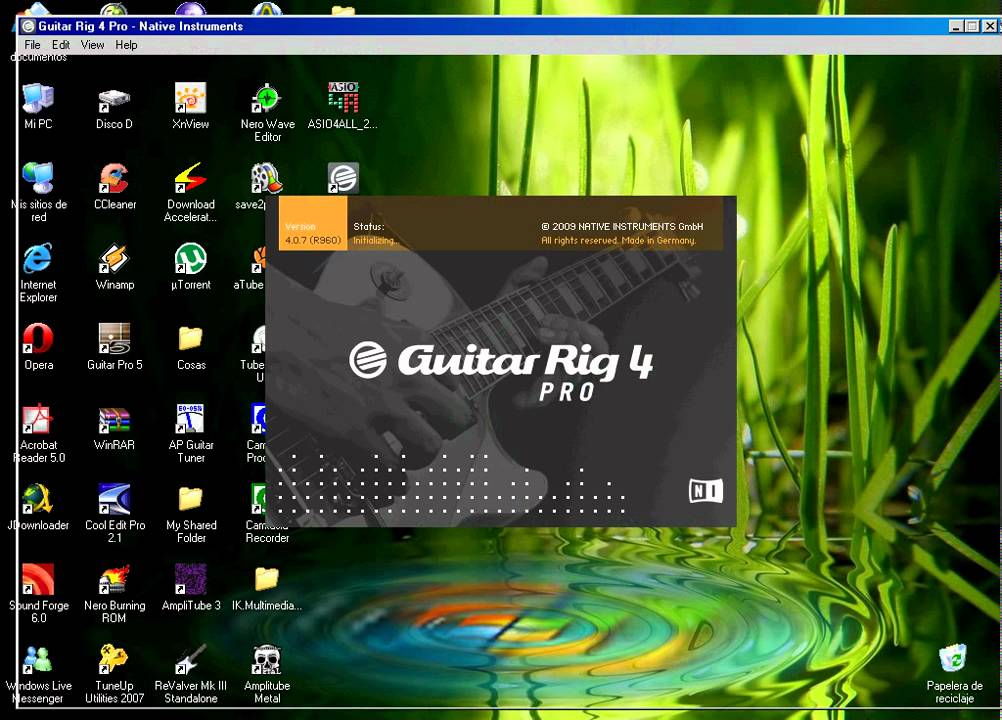This screenshot has width=1002, height=720.
Task: Select the Opera browser icon
Action: pos(38,339)
